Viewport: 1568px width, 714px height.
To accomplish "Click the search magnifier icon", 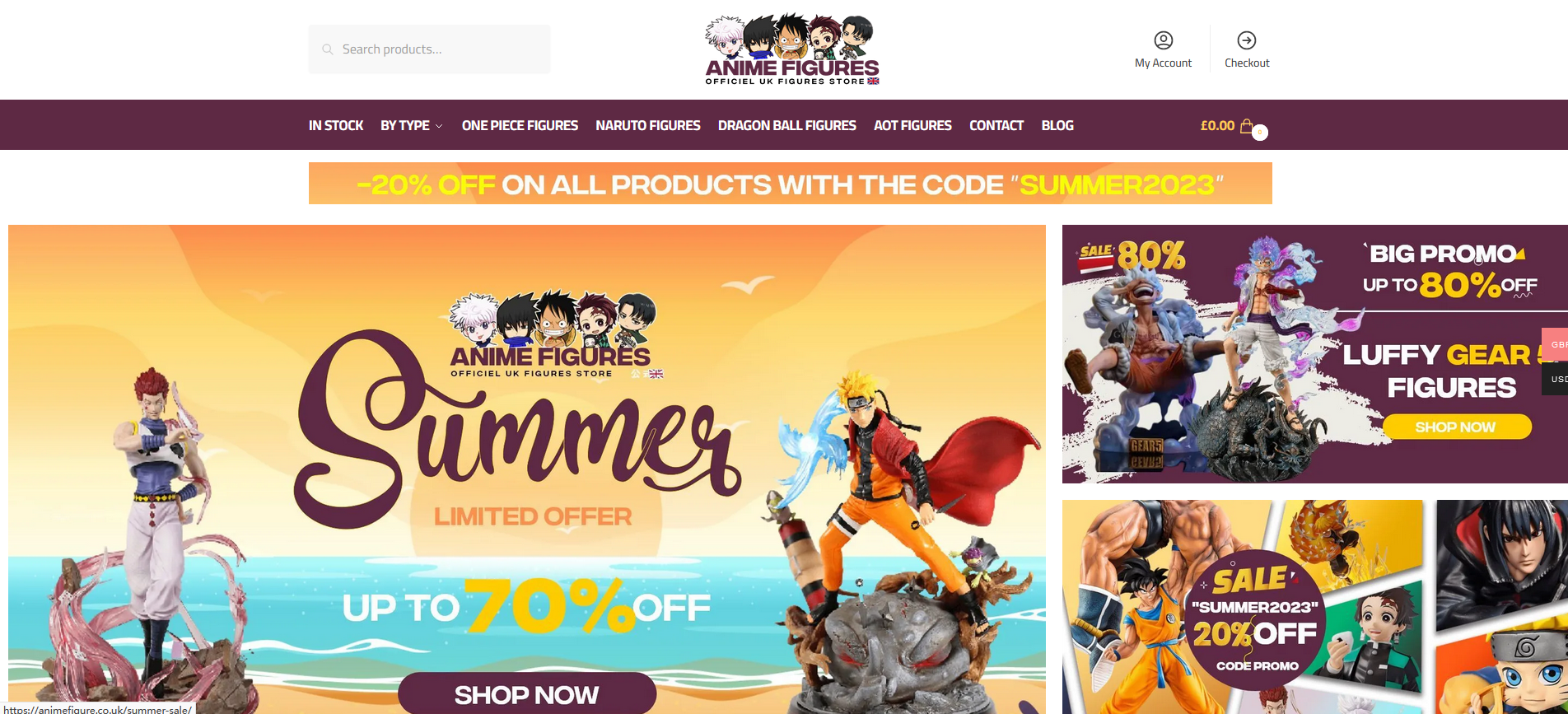I will point(327,49).
